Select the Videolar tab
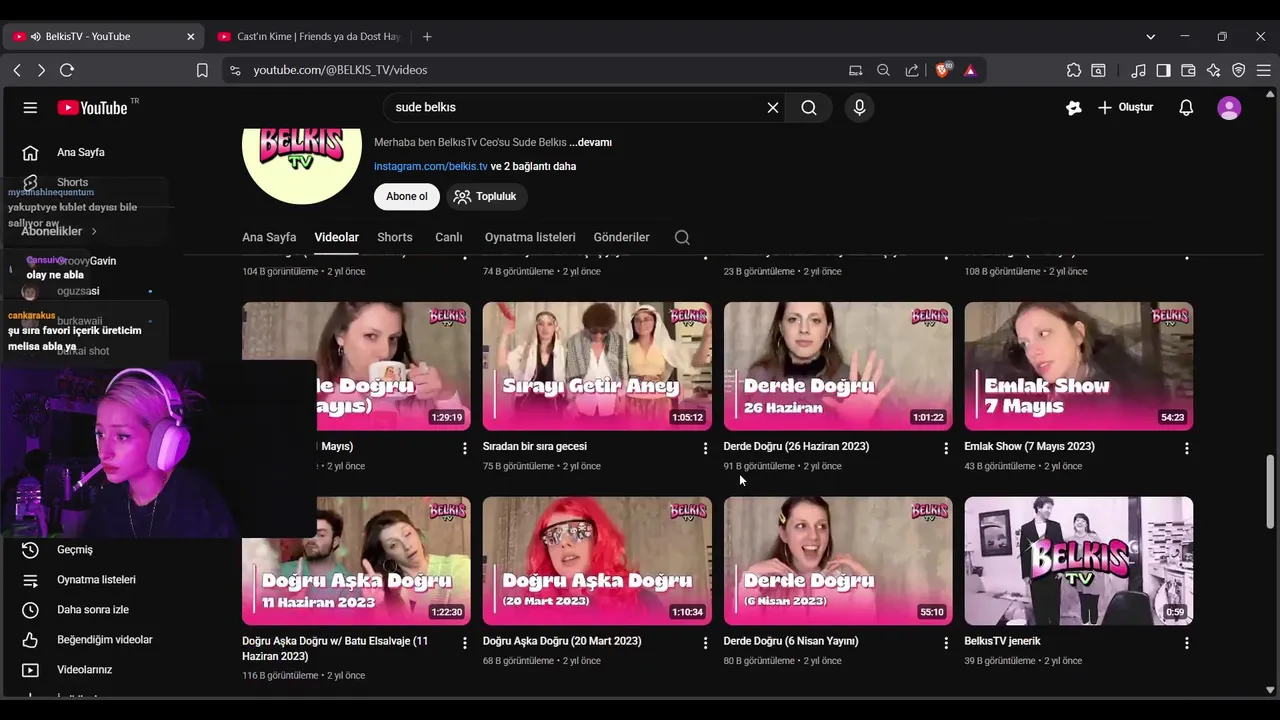1280x720 pixels. point(336,237)
